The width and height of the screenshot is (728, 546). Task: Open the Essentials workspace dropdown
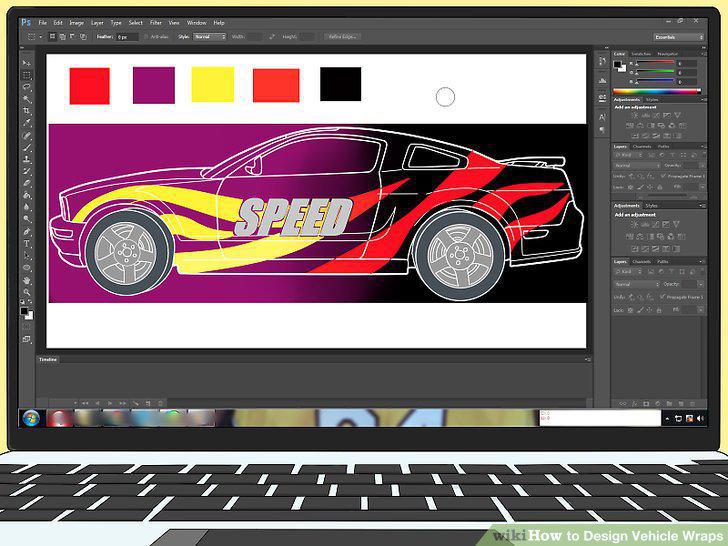click(x=679, y=37)
